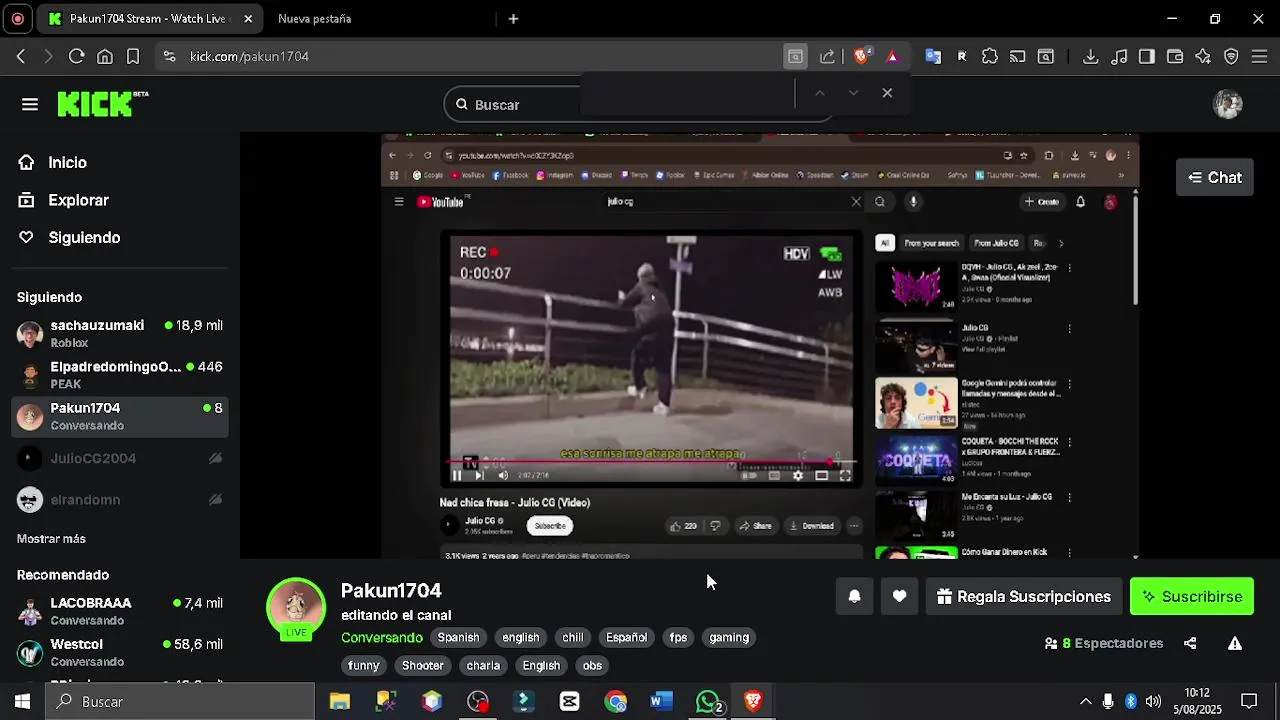Open CapCut from taskbar
Image resolution: width=1280 pixels, height=720 pixels.
pos(570,702)
